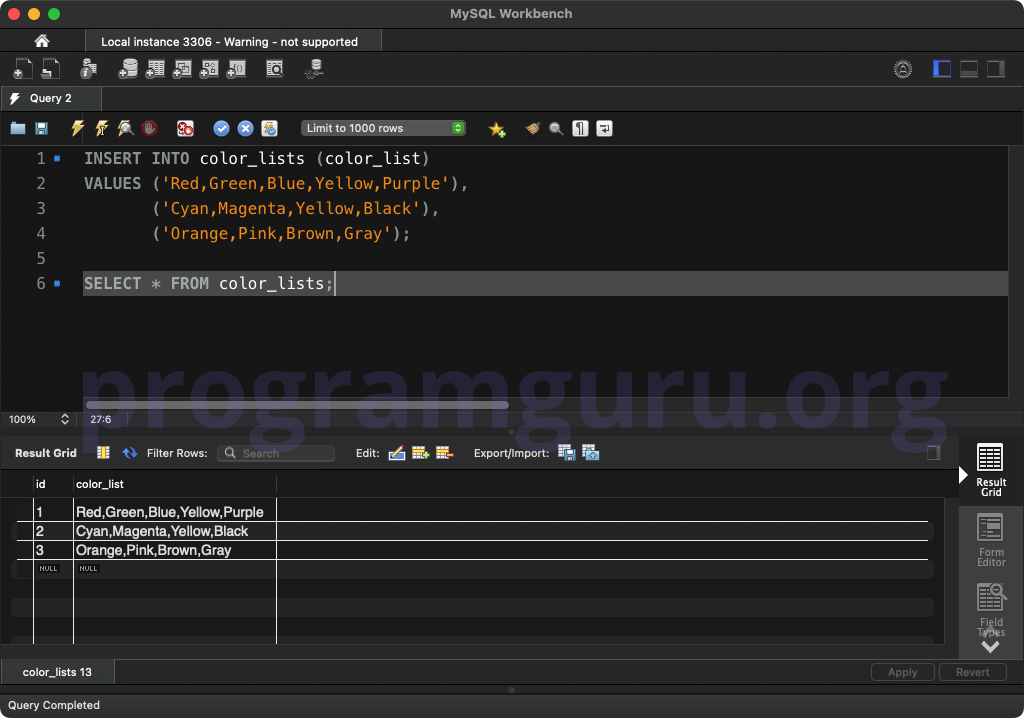
Task: Open the color_lists 13 result tab
Action: pyautogui.click(x=57, y=672)
